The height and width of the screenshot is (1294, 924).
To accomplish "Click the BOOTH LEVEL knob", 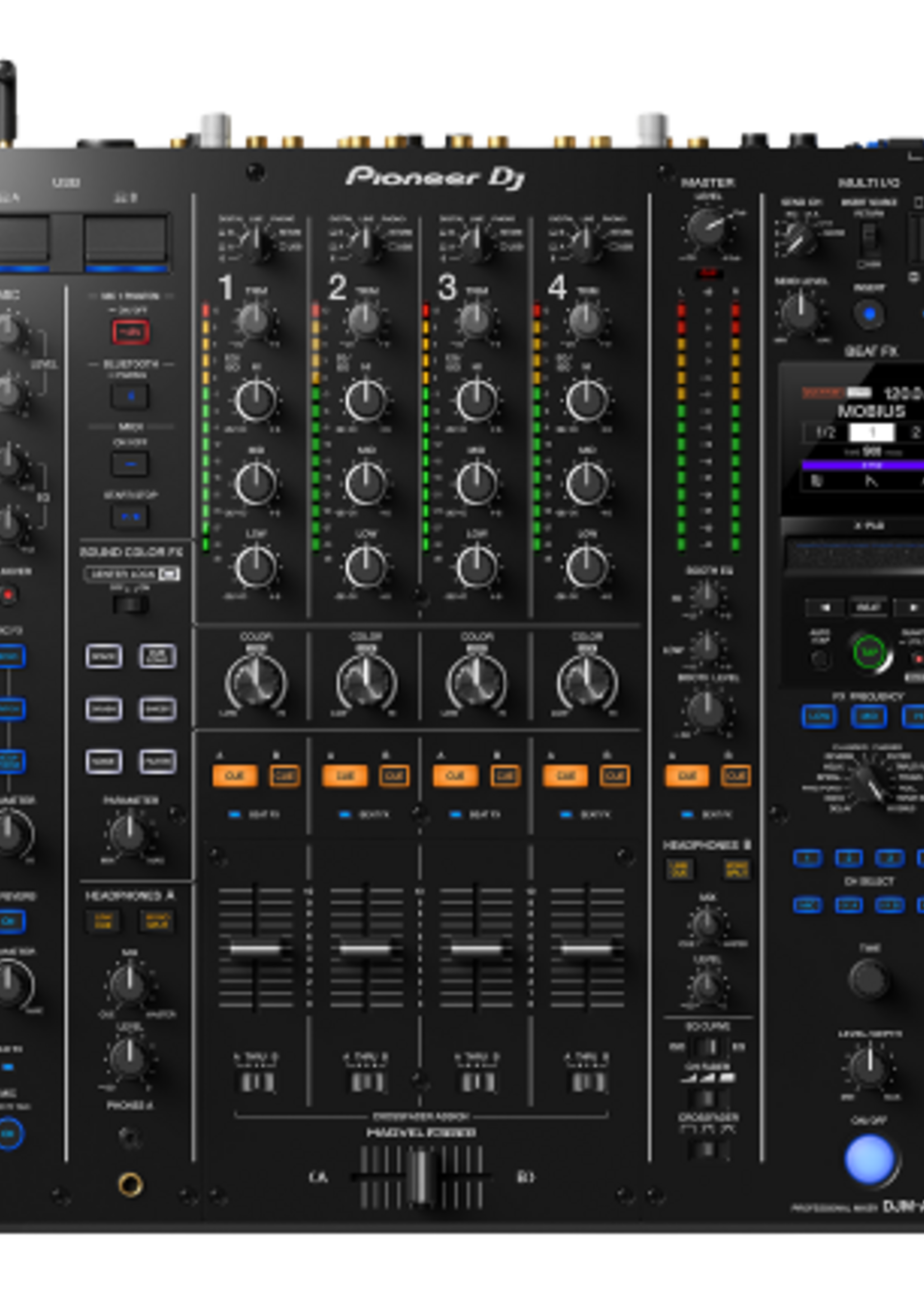I will [x=706, y=710].
